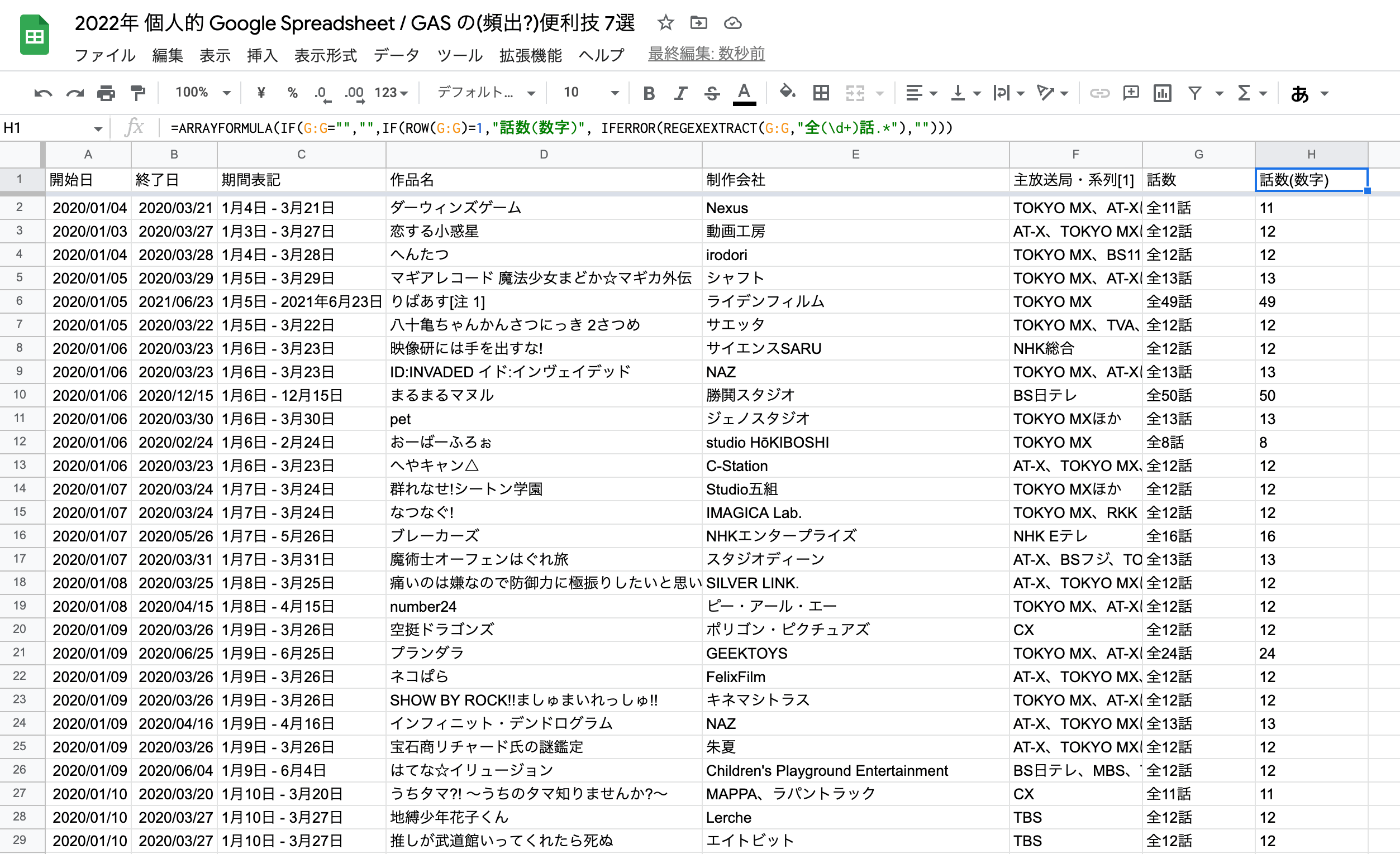Select the paint format tool
The image size is (1400, 854).
(x=138, y=93)
